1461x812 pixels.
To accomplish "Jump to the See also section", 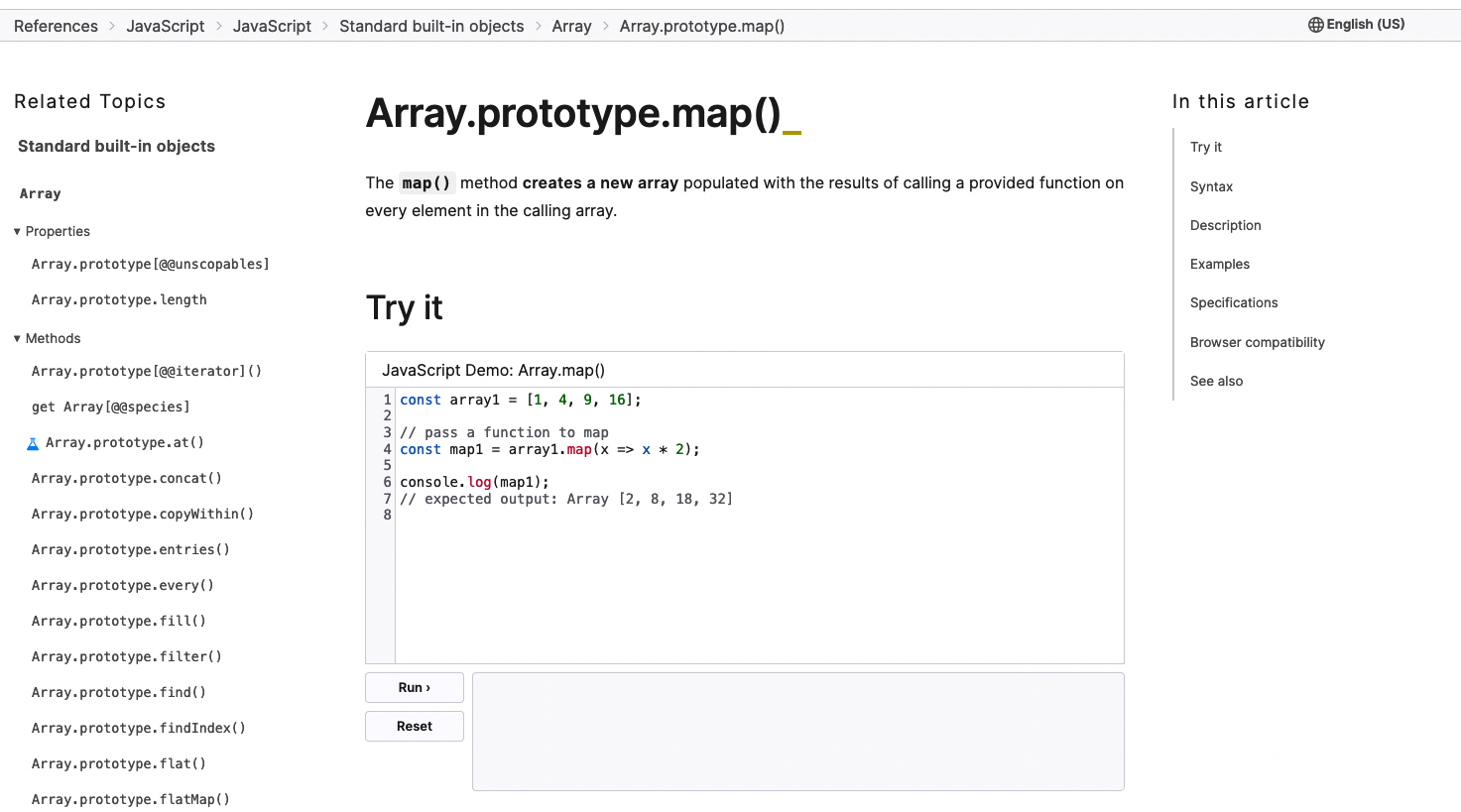I will pos(1216,381).
